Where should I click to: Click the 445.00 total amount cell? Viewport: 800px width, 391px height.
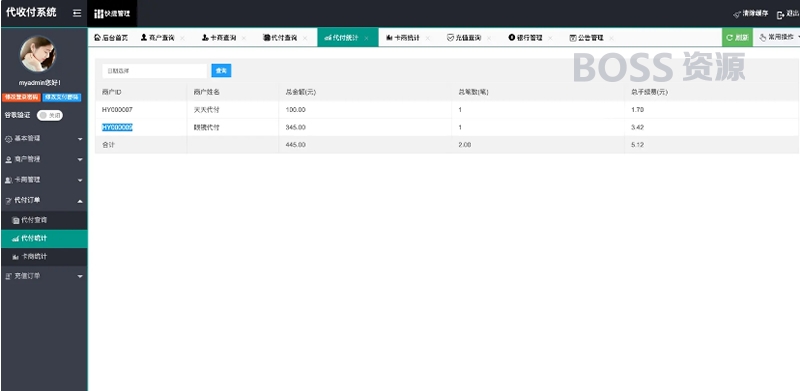coord(295,145)
